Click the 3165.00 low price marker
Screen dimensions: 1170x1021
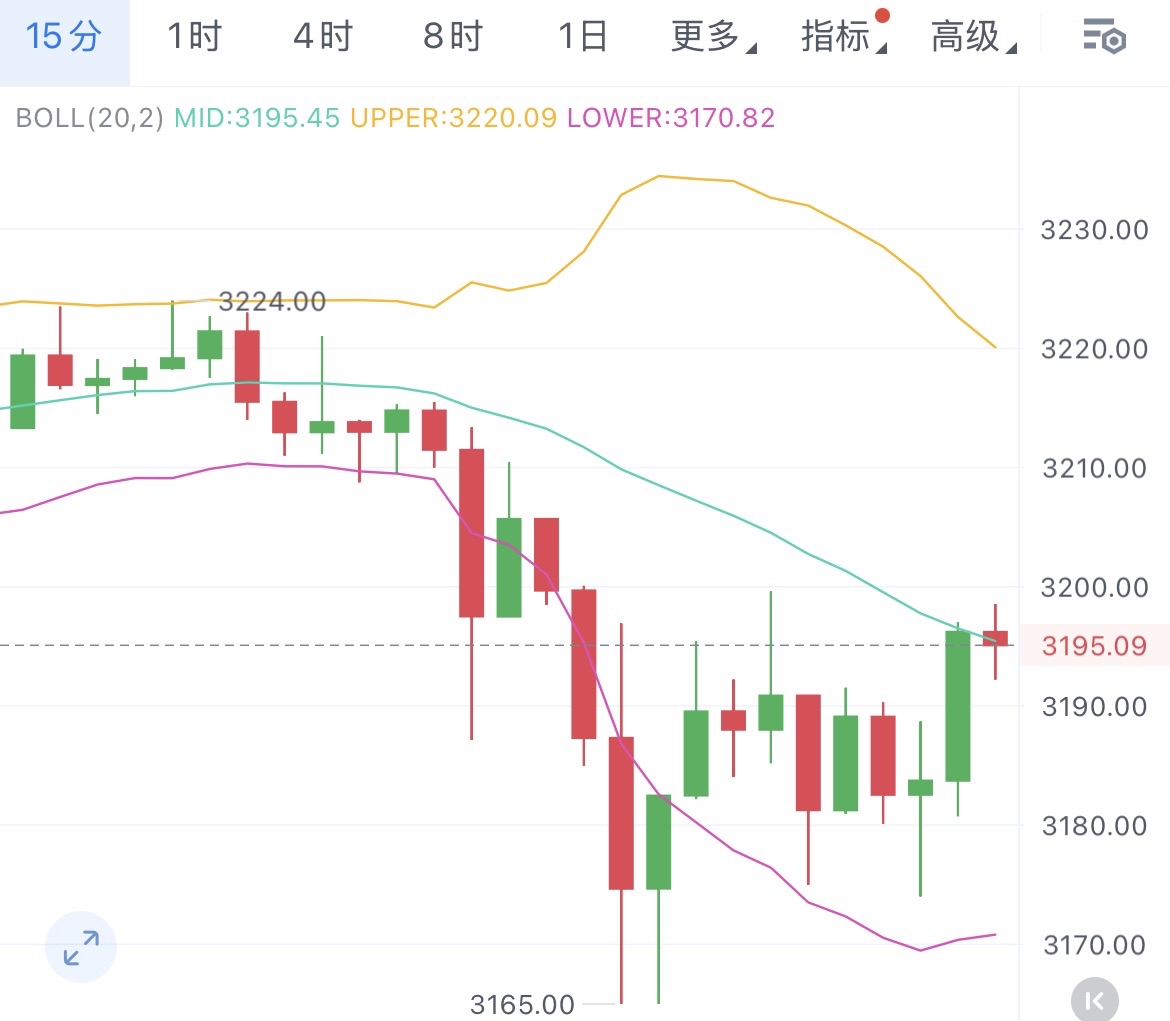click(522, 1003)
